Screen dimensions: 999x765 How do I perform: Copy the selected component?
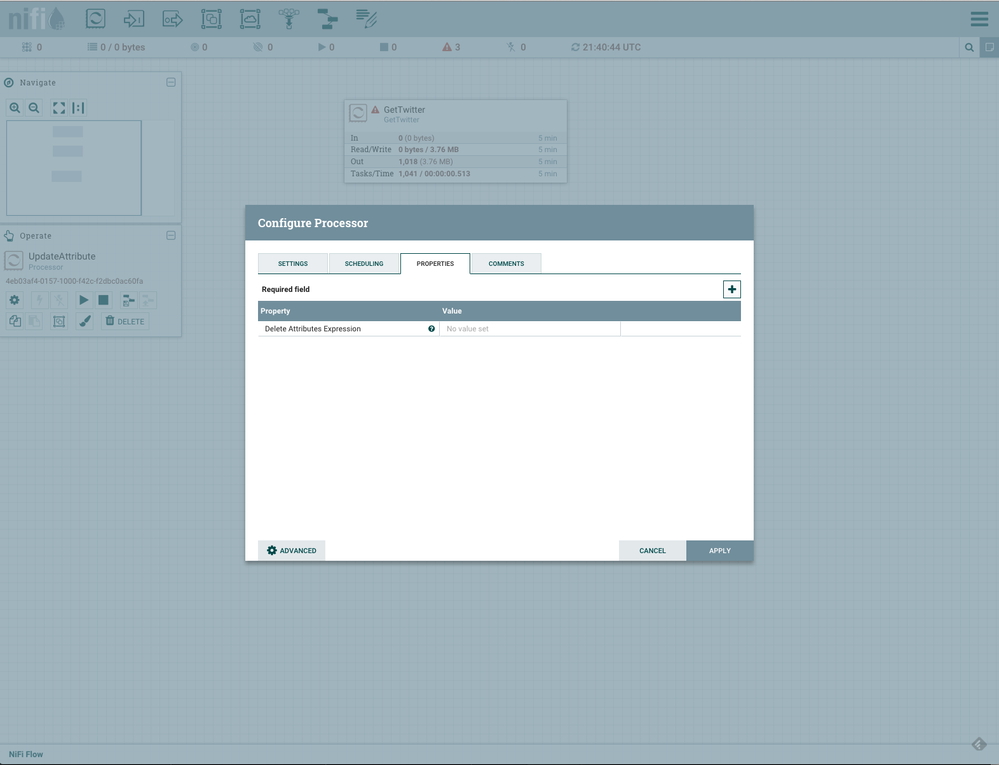[14, 322]
